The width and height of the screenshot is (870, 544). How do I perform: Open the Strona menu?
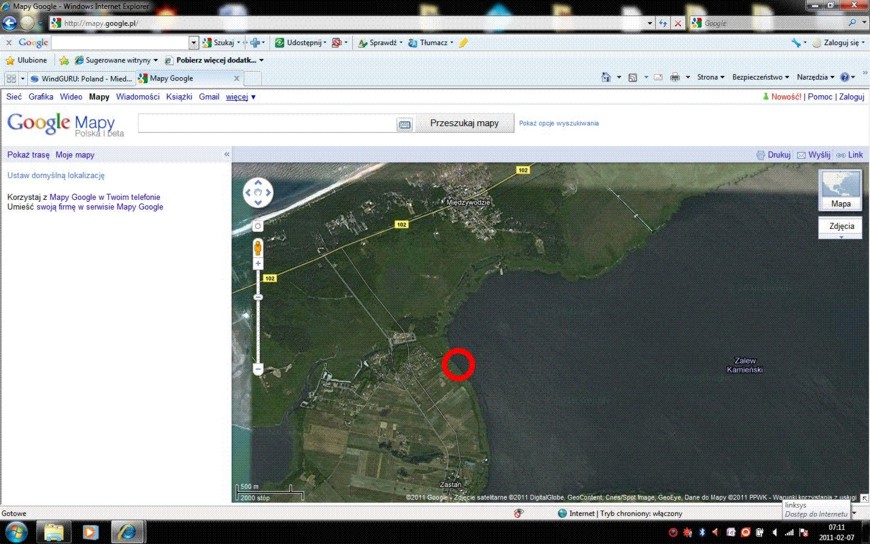coord(711,77)
